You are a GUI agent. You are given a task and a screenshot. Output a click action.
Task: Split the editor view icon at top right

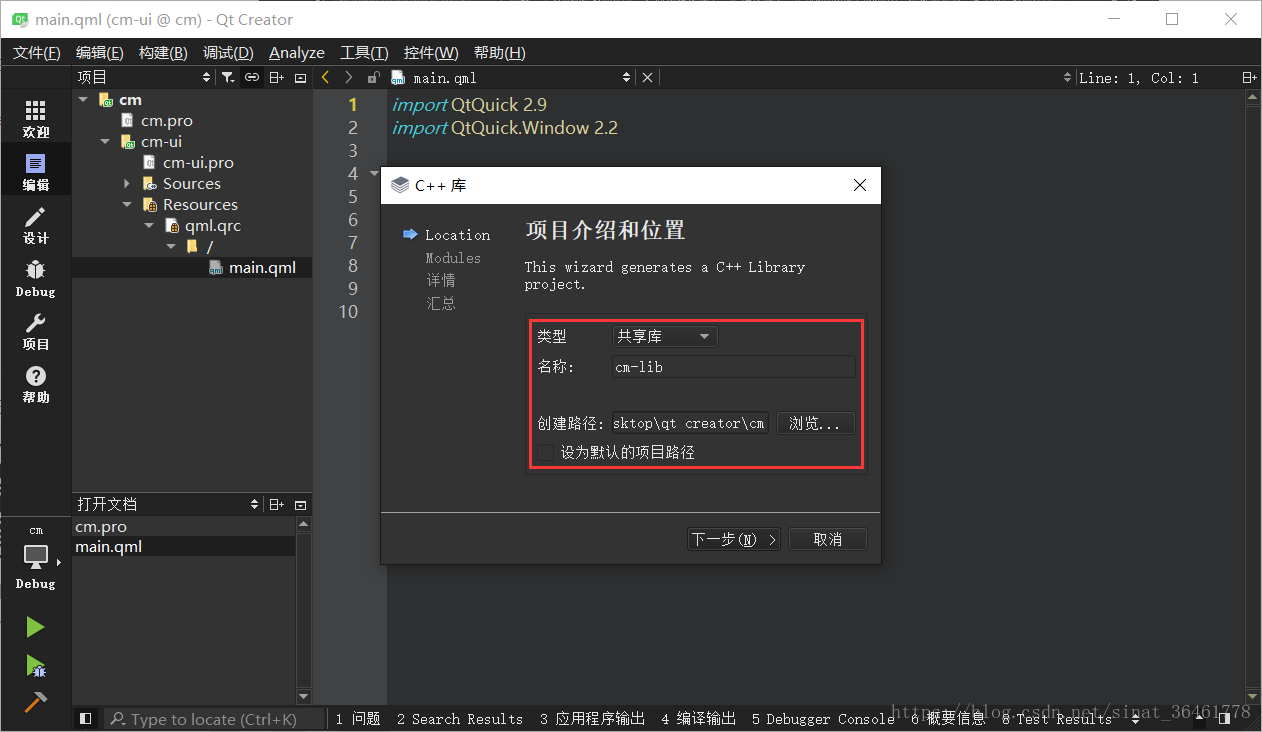point(1249,77)
